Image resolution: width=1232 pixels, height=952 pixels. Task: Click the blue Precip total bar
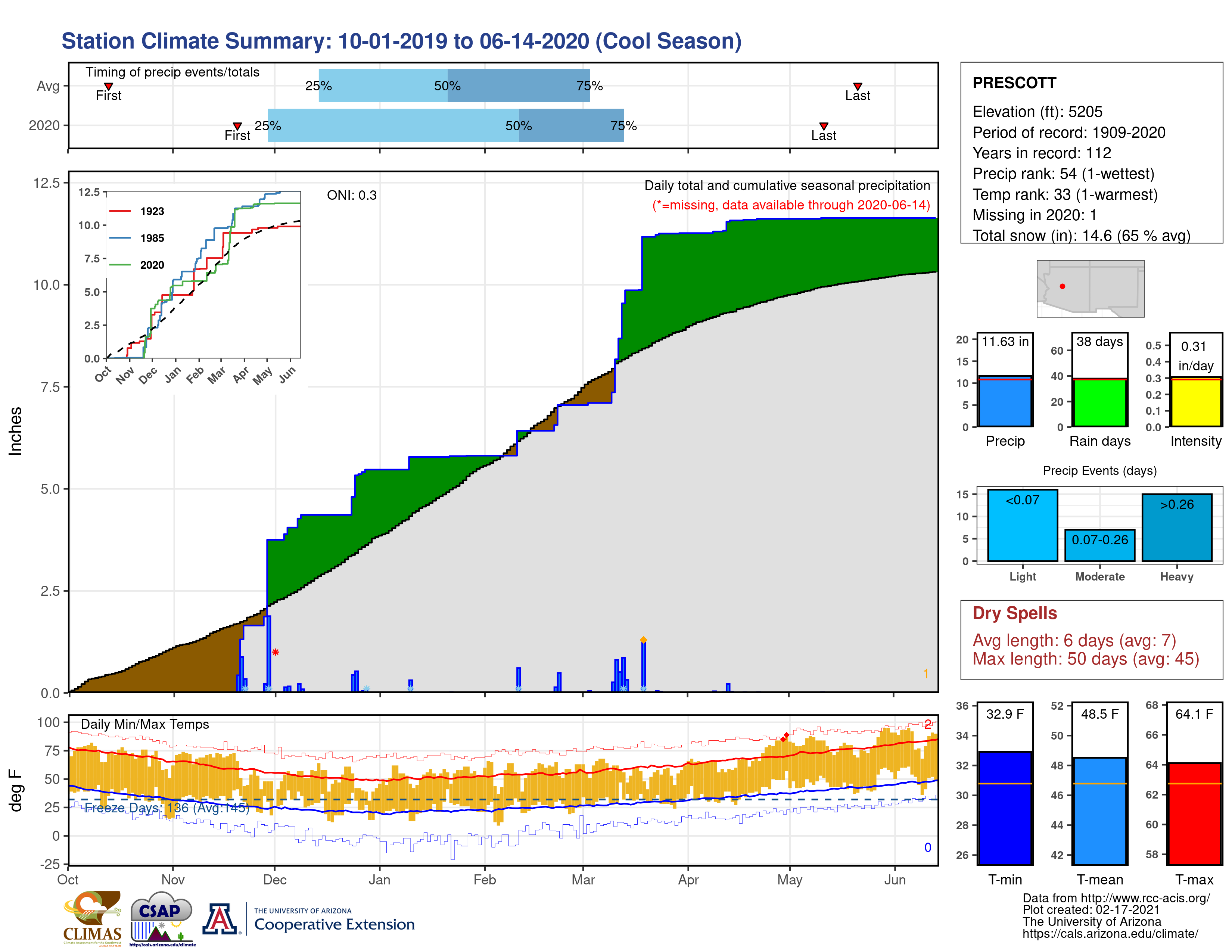1005,401
